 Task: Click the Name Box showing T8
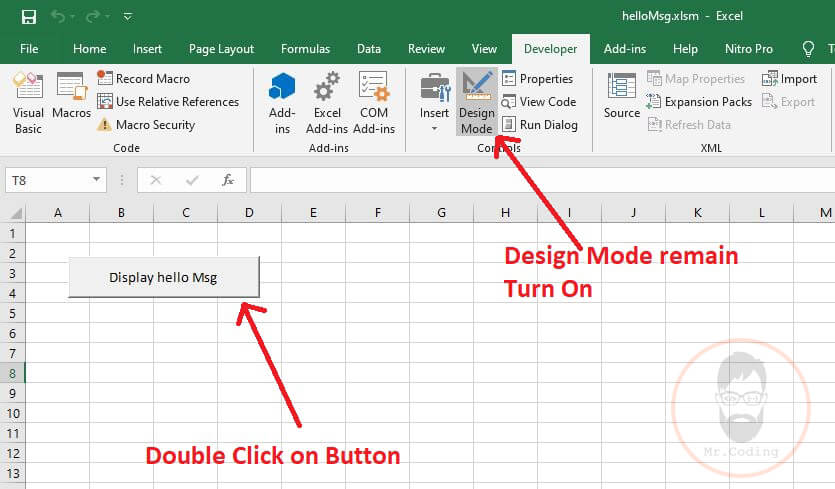tap(47, 181)
